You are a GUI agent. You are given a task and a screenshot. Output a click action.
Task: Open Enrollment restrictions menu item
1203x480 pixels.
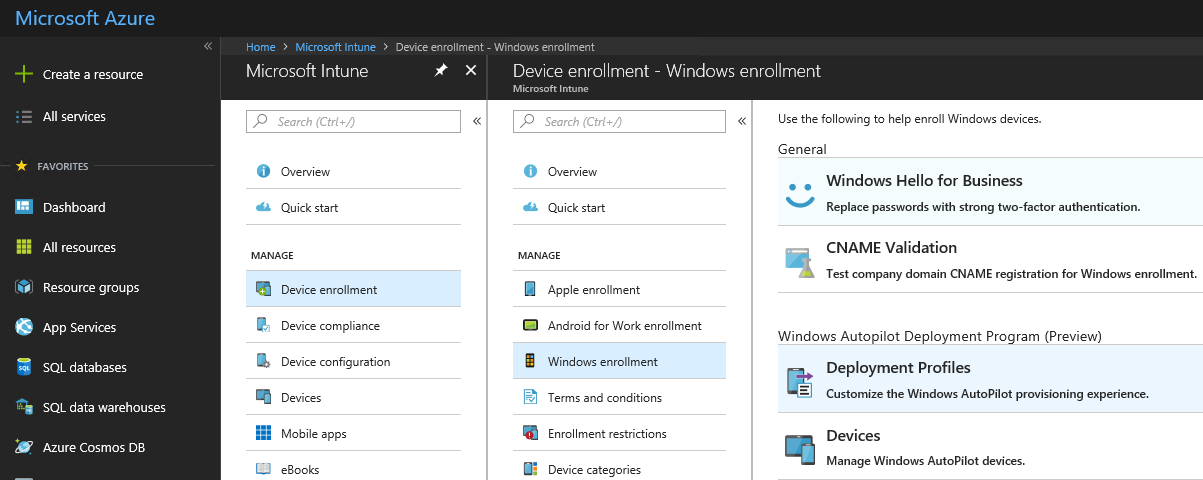(x=607, y=433)
